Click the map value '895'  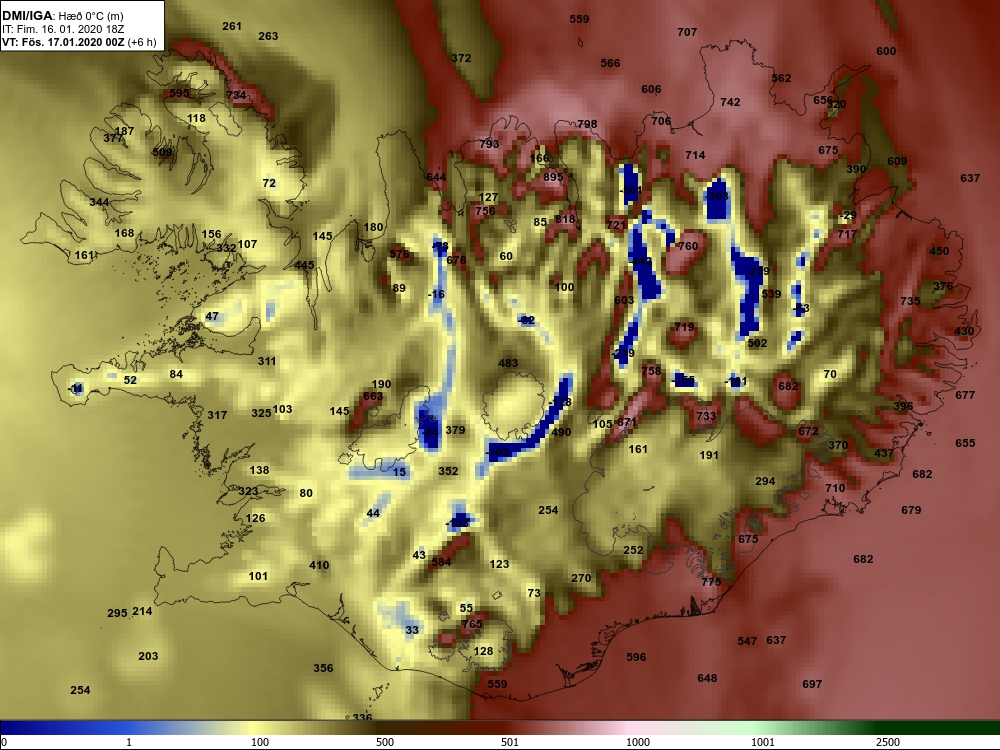click(x=553, y=177)
